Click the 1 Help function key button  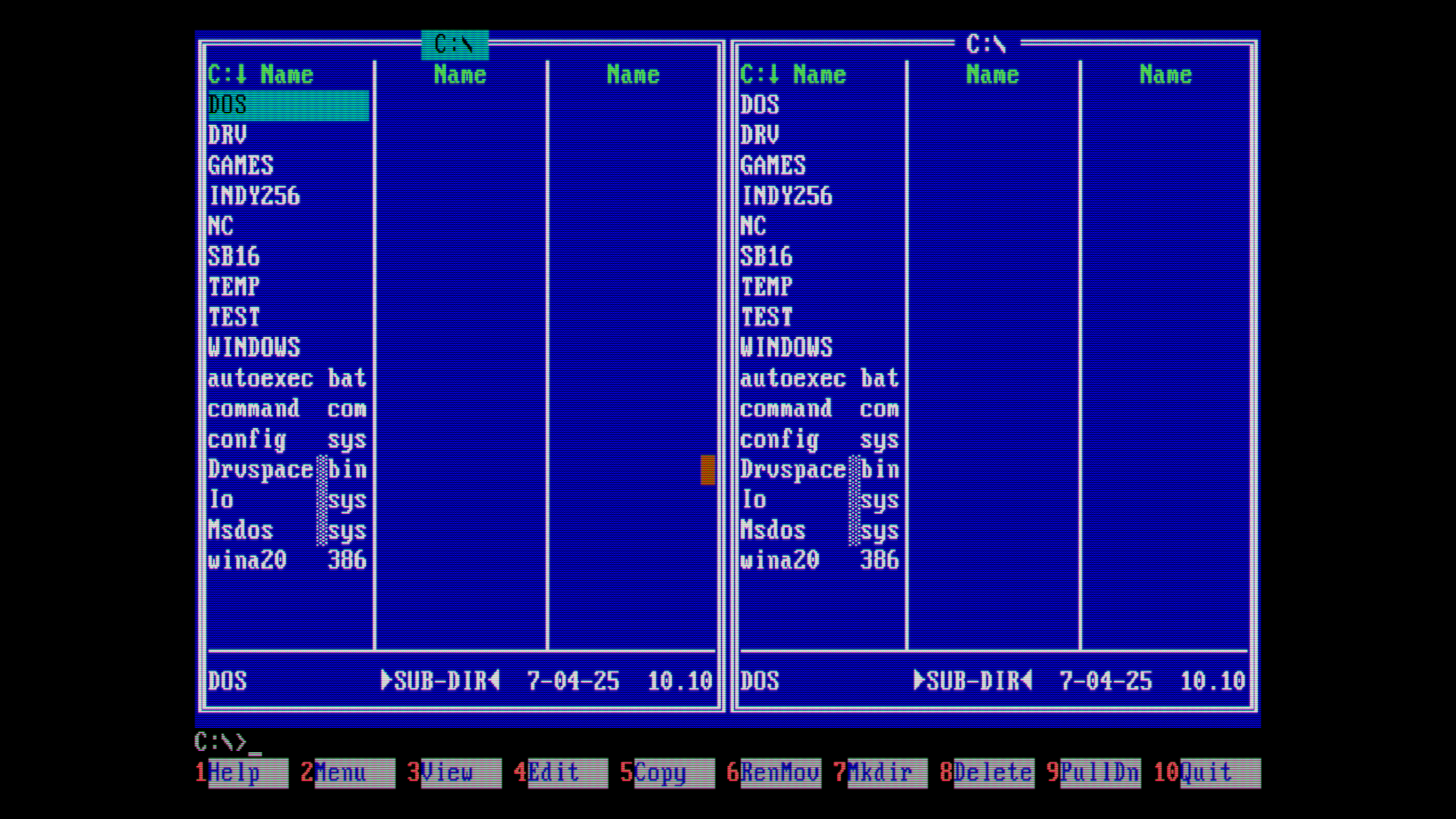(242, 773)
